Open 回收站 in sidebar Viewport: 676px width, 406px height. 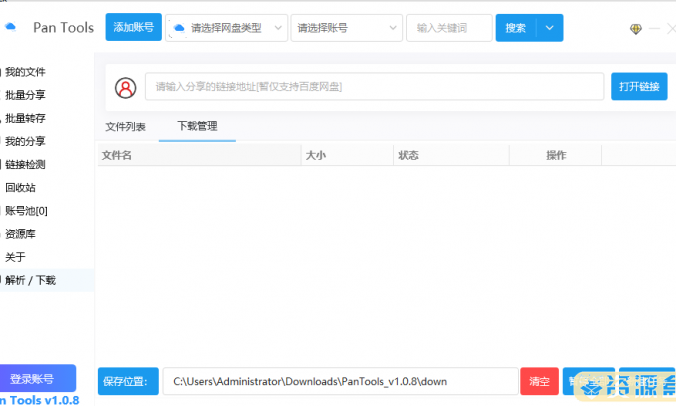point(20,188)
